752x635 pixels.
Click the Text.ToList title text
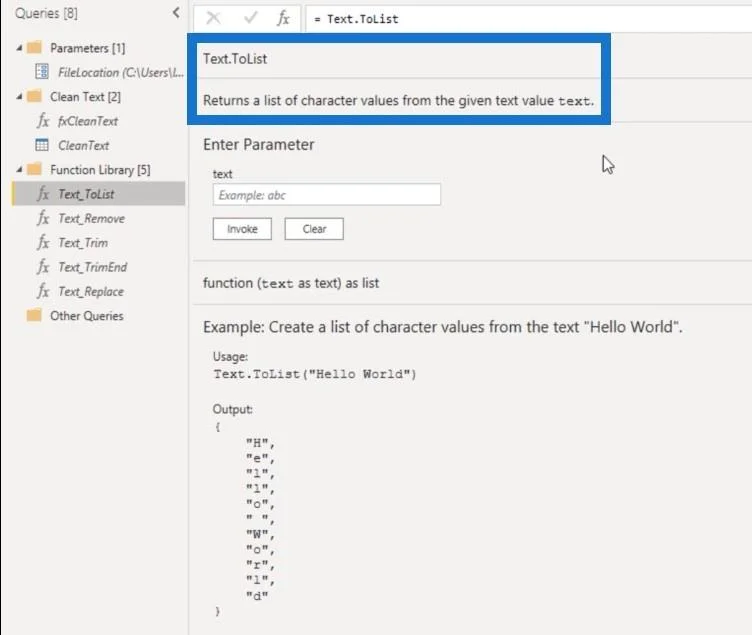tap(235, 59)
